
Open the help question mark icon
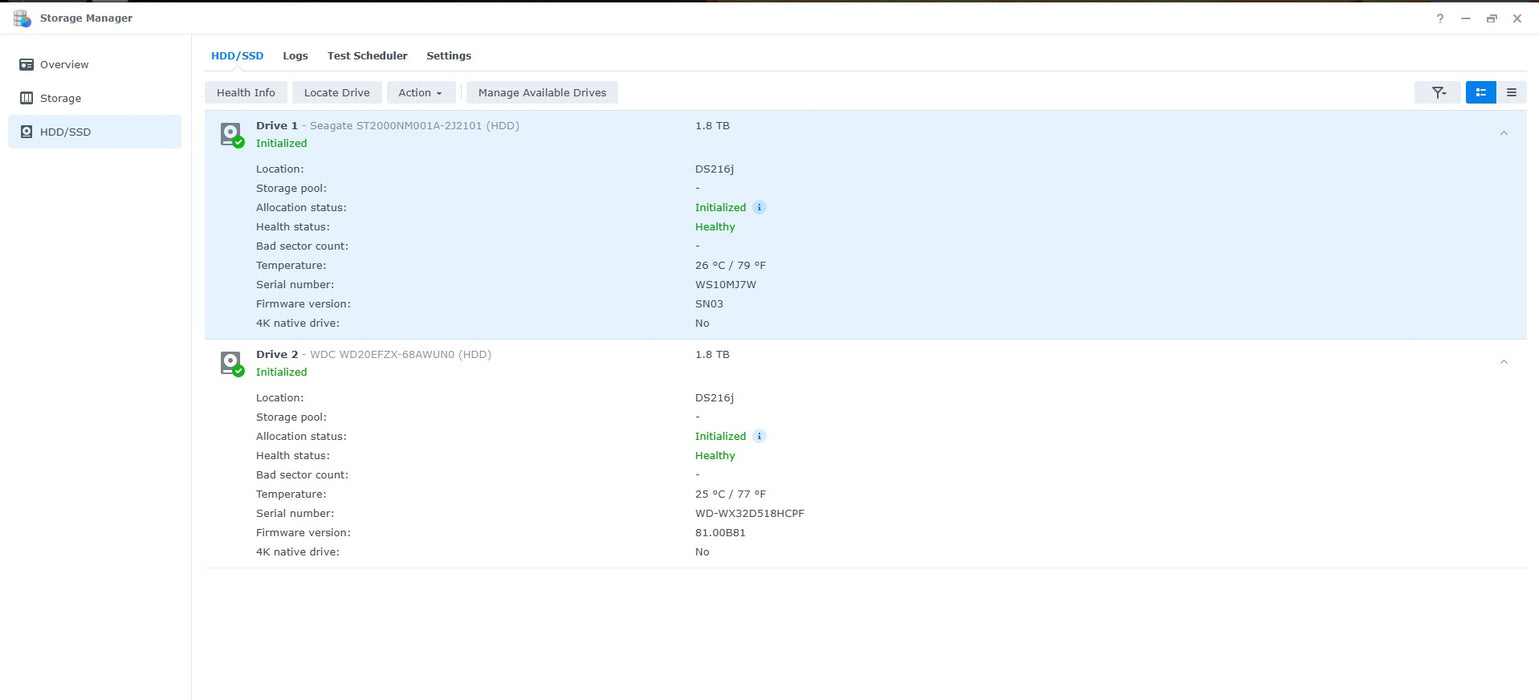pos(1440,18)
